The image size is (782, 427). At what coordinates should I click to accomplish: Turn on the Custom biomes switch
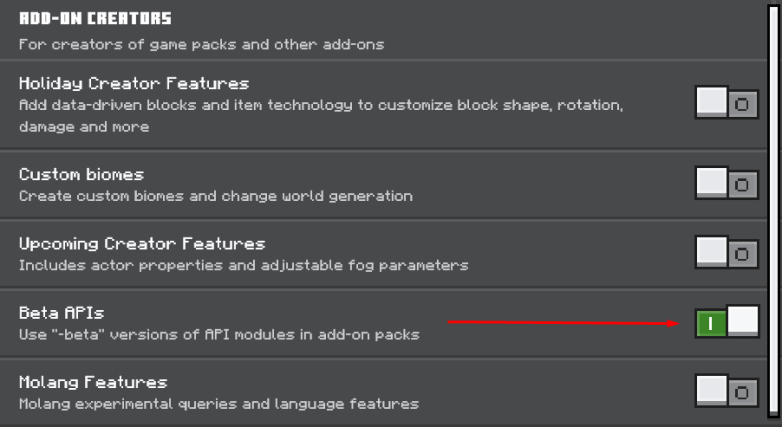tap(727, 184)
